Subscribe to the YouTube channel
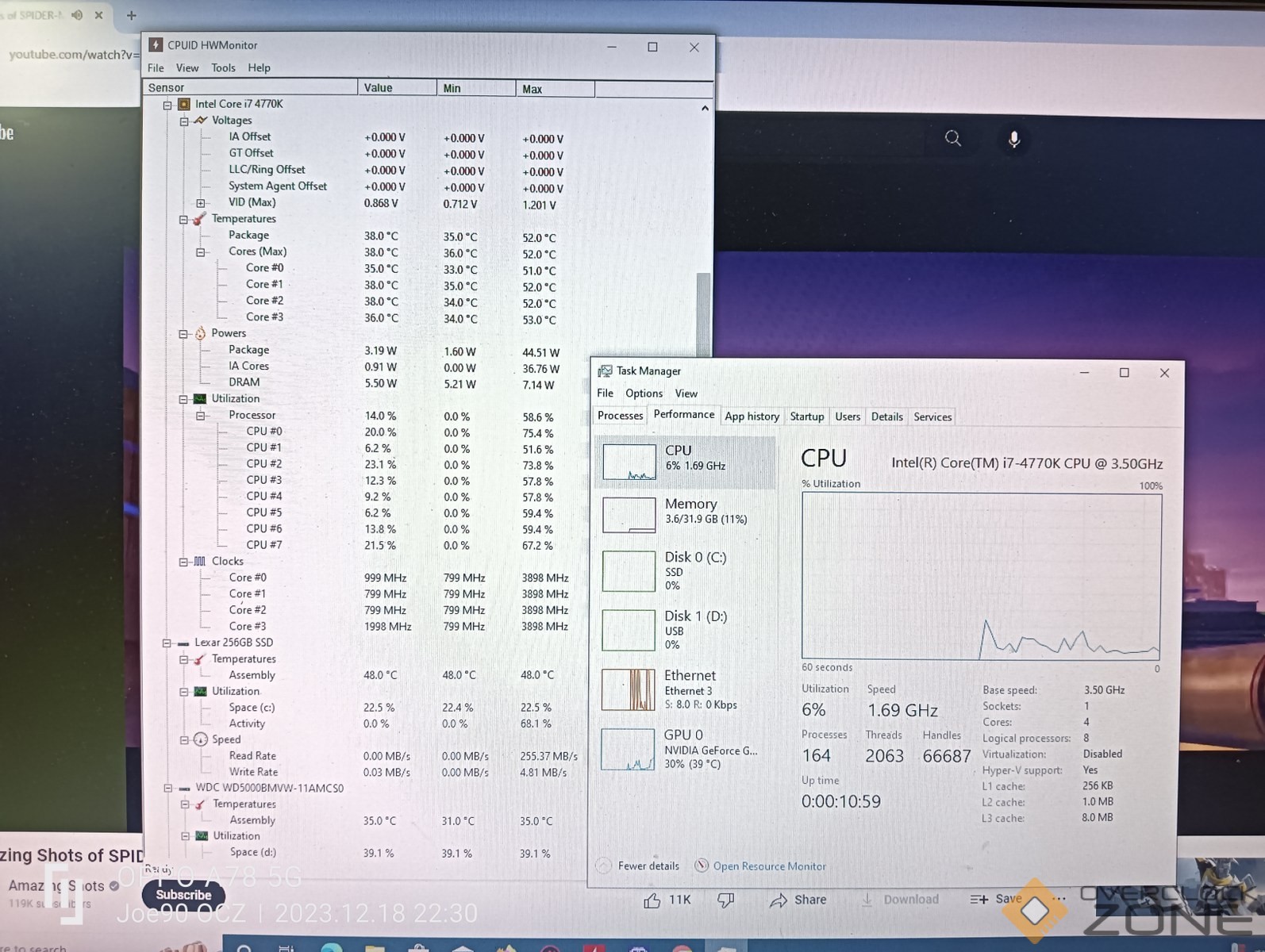The image size is (1265, 952). coord(183,895)
